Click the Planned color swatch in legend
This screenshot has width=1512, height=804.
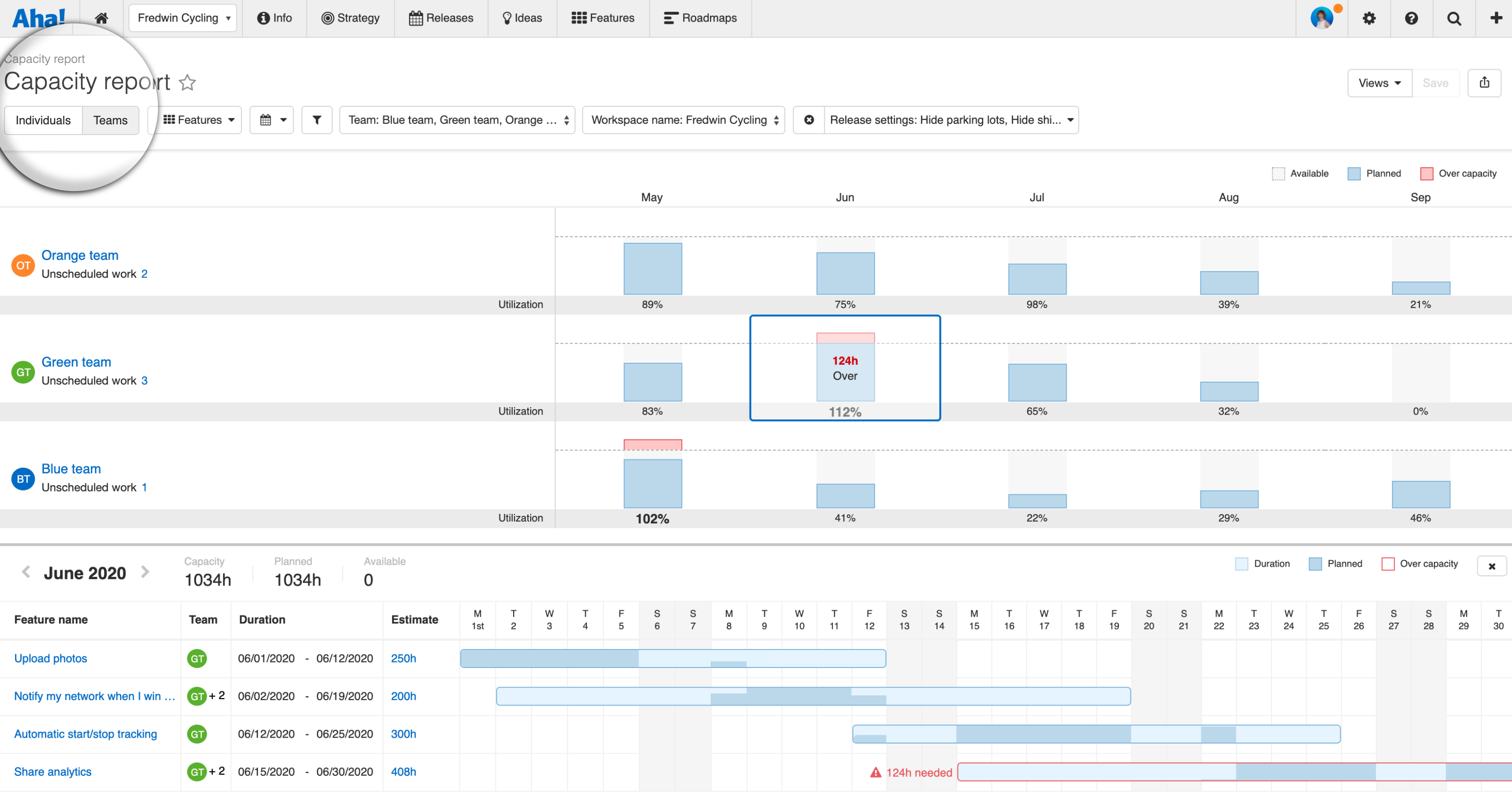click(x=1354, y=173)
